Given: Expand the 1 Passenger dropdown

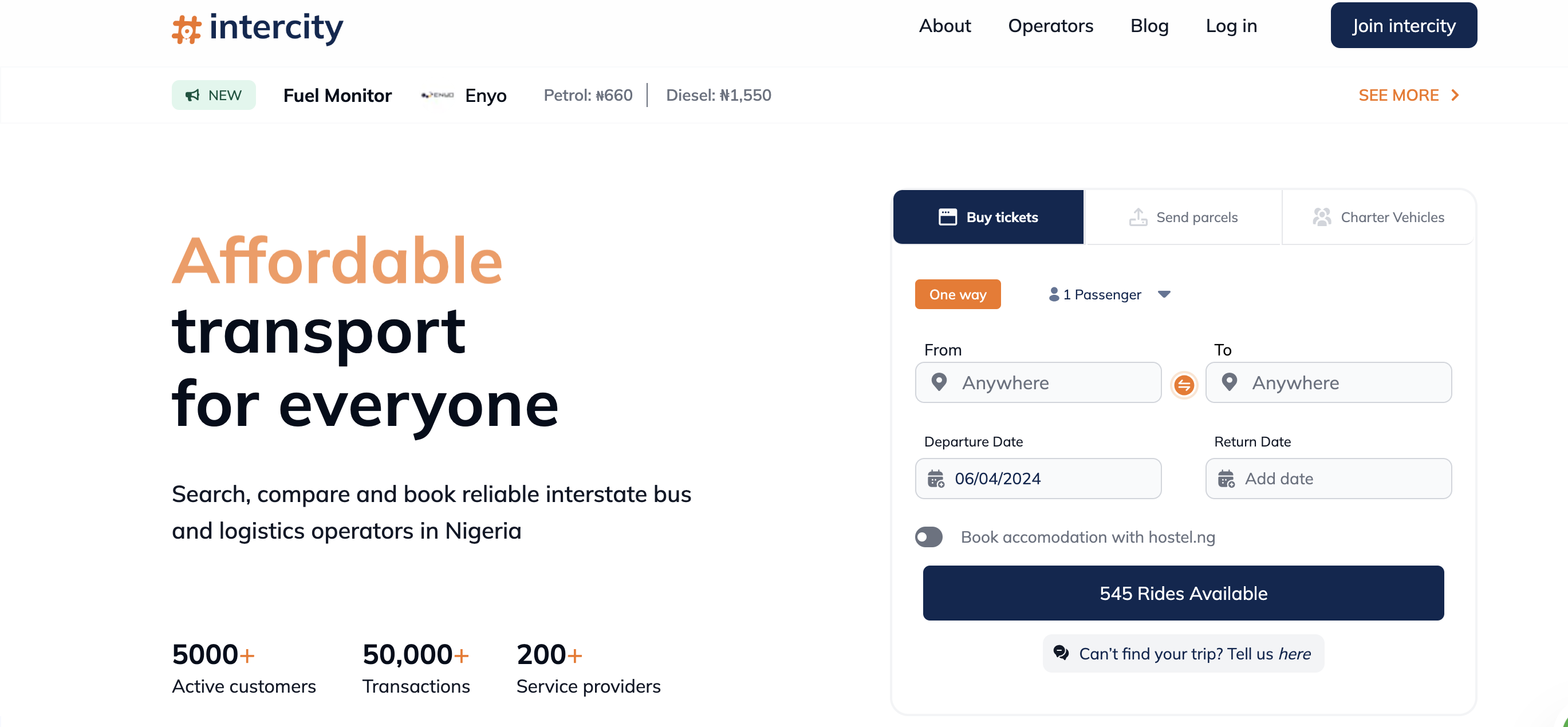Looking at the screenshot, I should (1109, 294).
